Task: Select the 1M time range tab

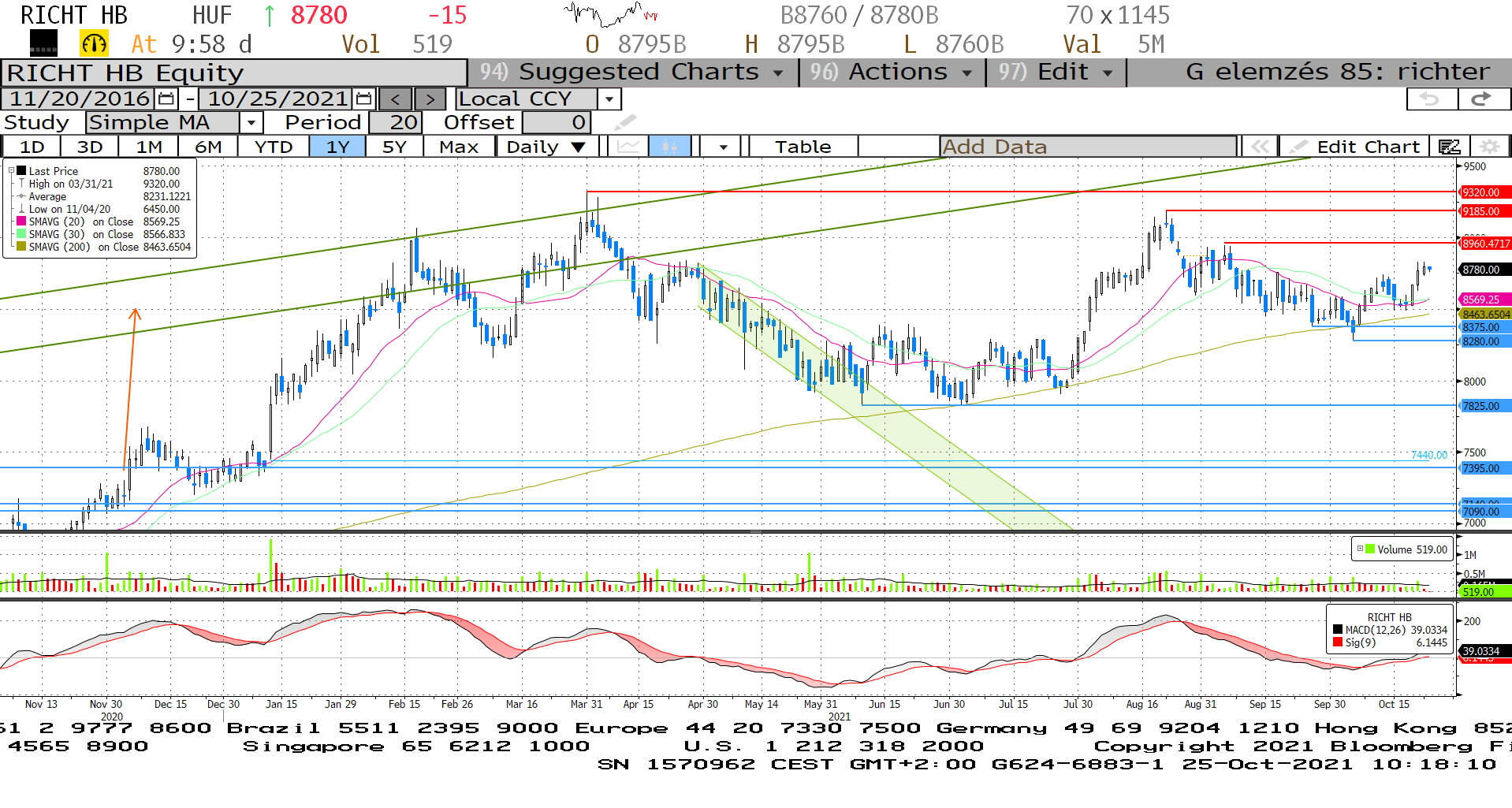Action: pos(149,147)
